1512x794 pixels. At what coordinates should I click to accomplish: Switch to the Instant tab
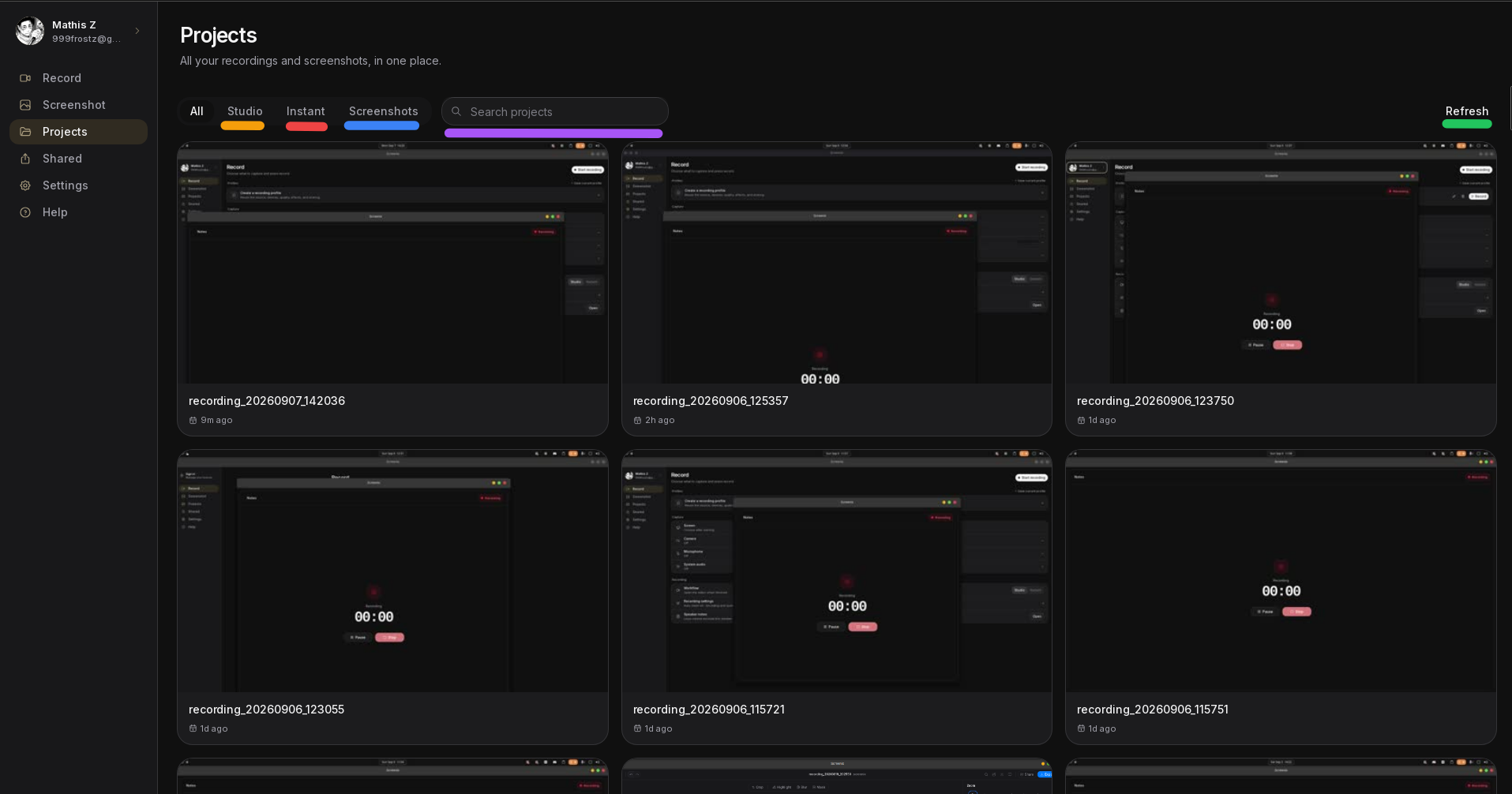coord(306,111)
